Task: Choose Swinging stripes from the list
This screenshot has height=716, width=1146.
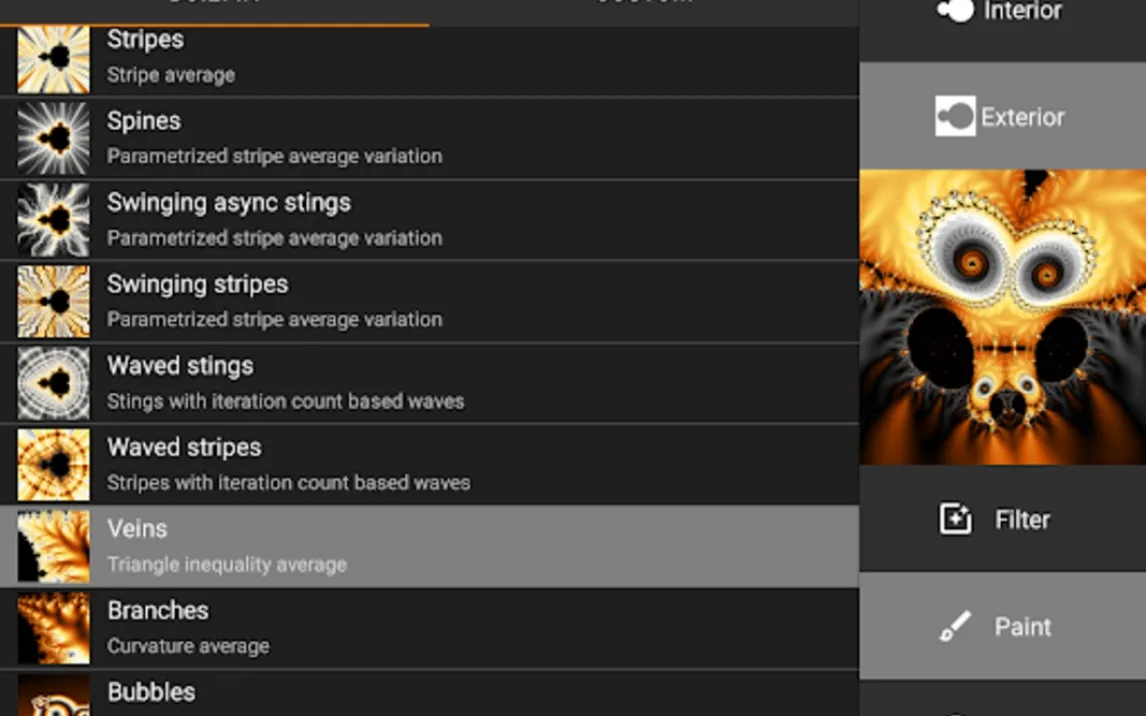Action: [x=197, y=284]
